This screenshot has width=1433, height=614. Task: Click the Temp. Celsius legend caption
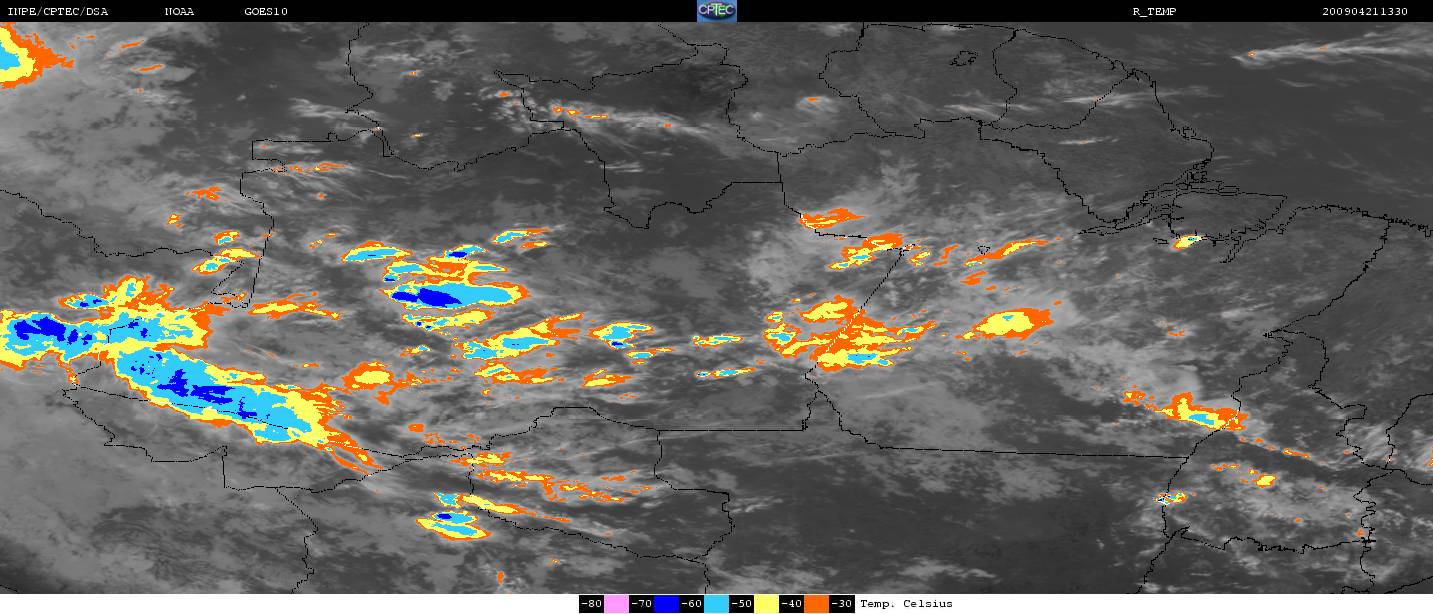click(x=906, y=604)
